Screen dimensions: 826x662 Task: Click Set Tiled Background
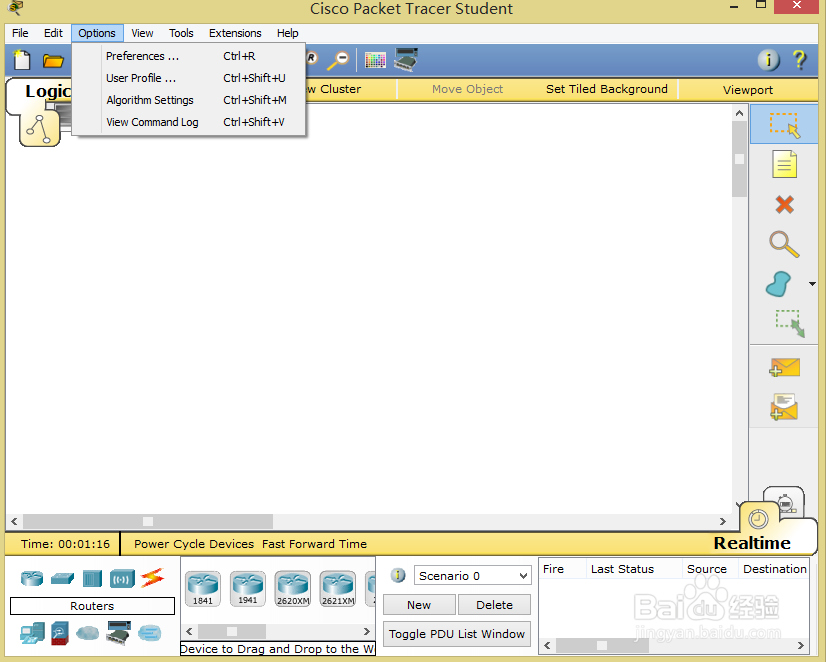(x=607, y=89)
